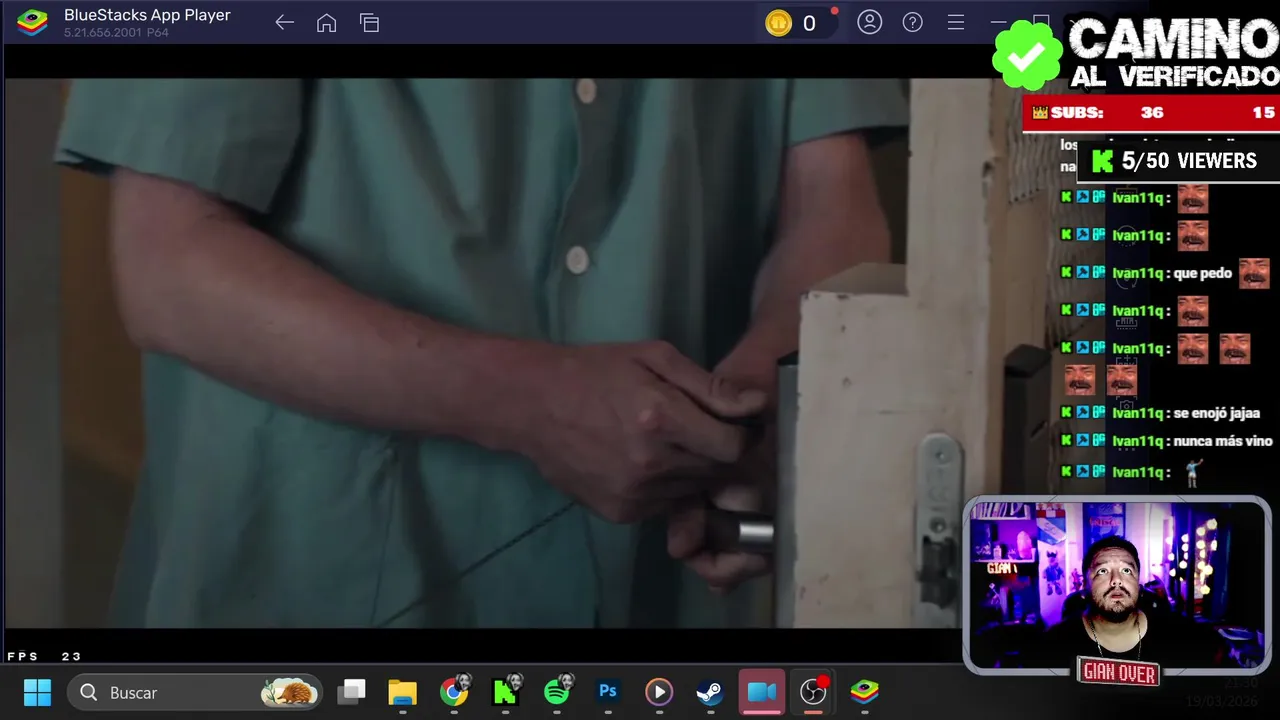Click the CAMINO AL VERIFICADO banner
The width and height of the screenshot is (1280, 720).
click(1173, 54)
